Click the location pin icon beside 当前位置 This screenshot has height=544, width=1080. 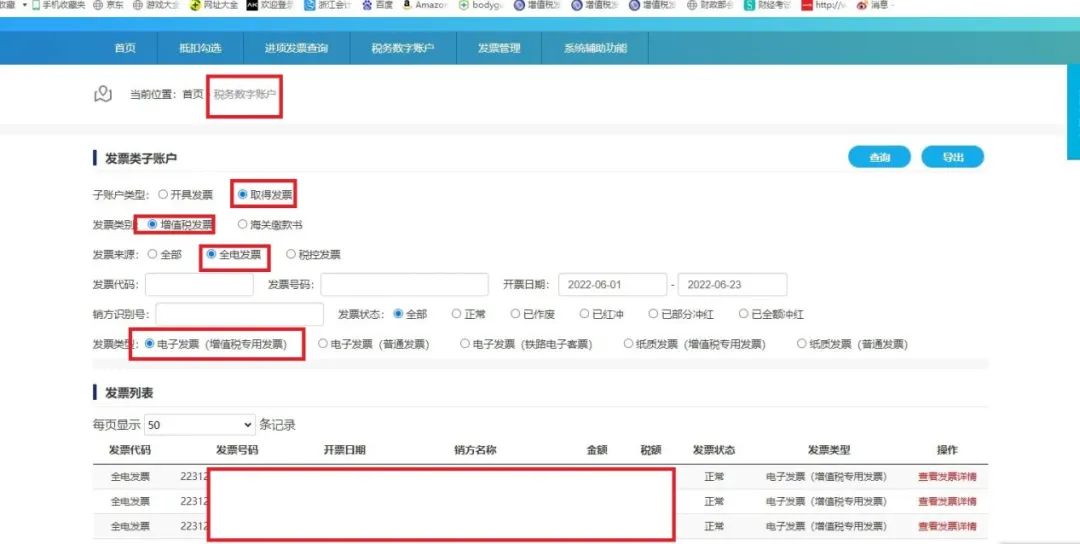tap(103, 94)
